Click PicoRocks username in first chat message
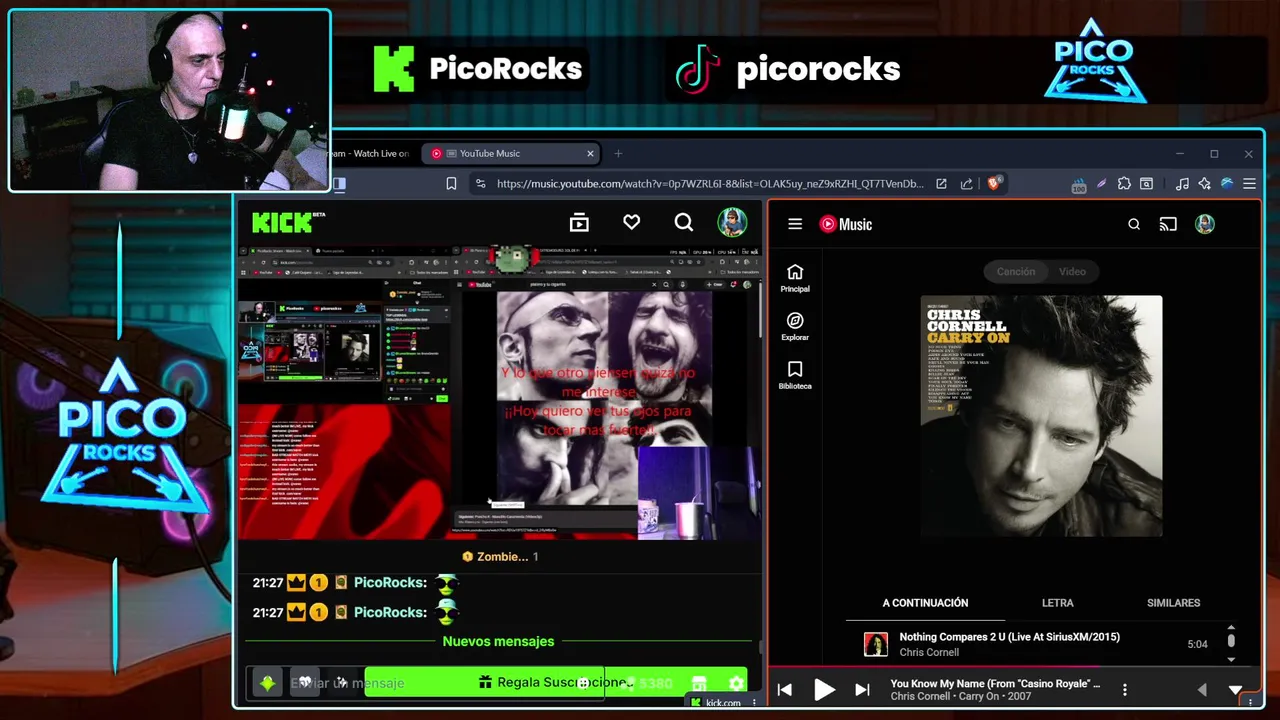Image resolution: width=1280 pixels, height=720 pixels. (391, 582)
